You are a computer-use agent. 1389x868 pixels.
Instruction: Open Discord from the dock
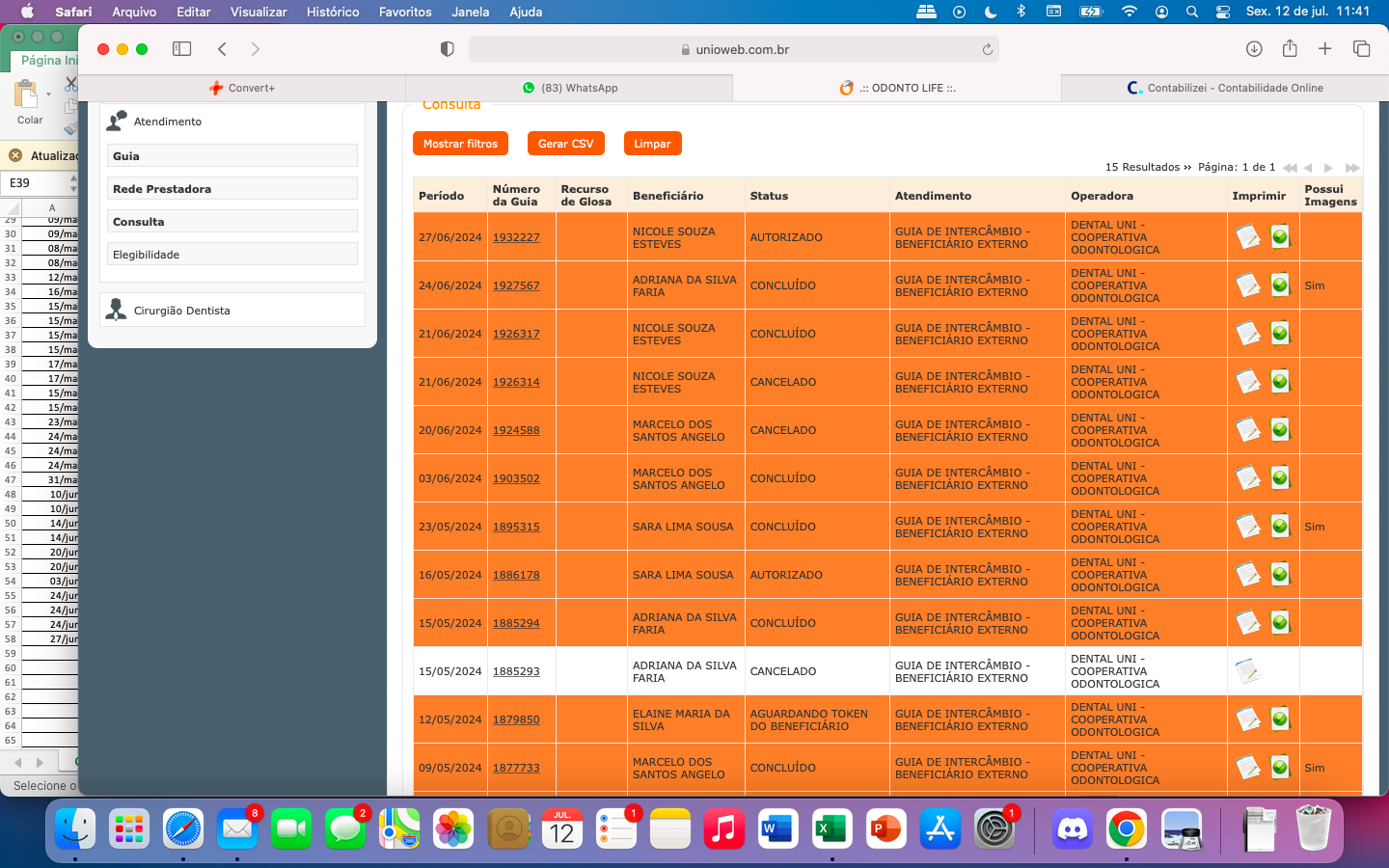(1072, 828)
